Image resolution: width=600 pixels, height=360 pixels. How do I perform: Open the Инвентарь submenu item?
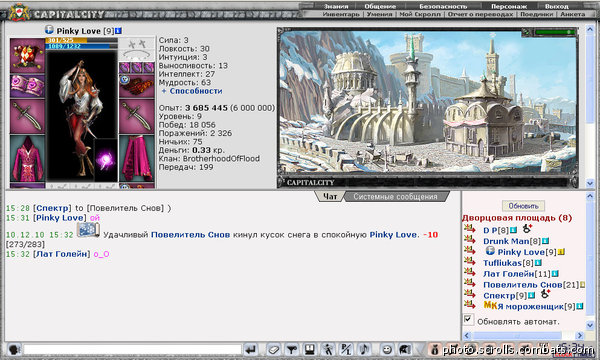(x=341, y=14)
